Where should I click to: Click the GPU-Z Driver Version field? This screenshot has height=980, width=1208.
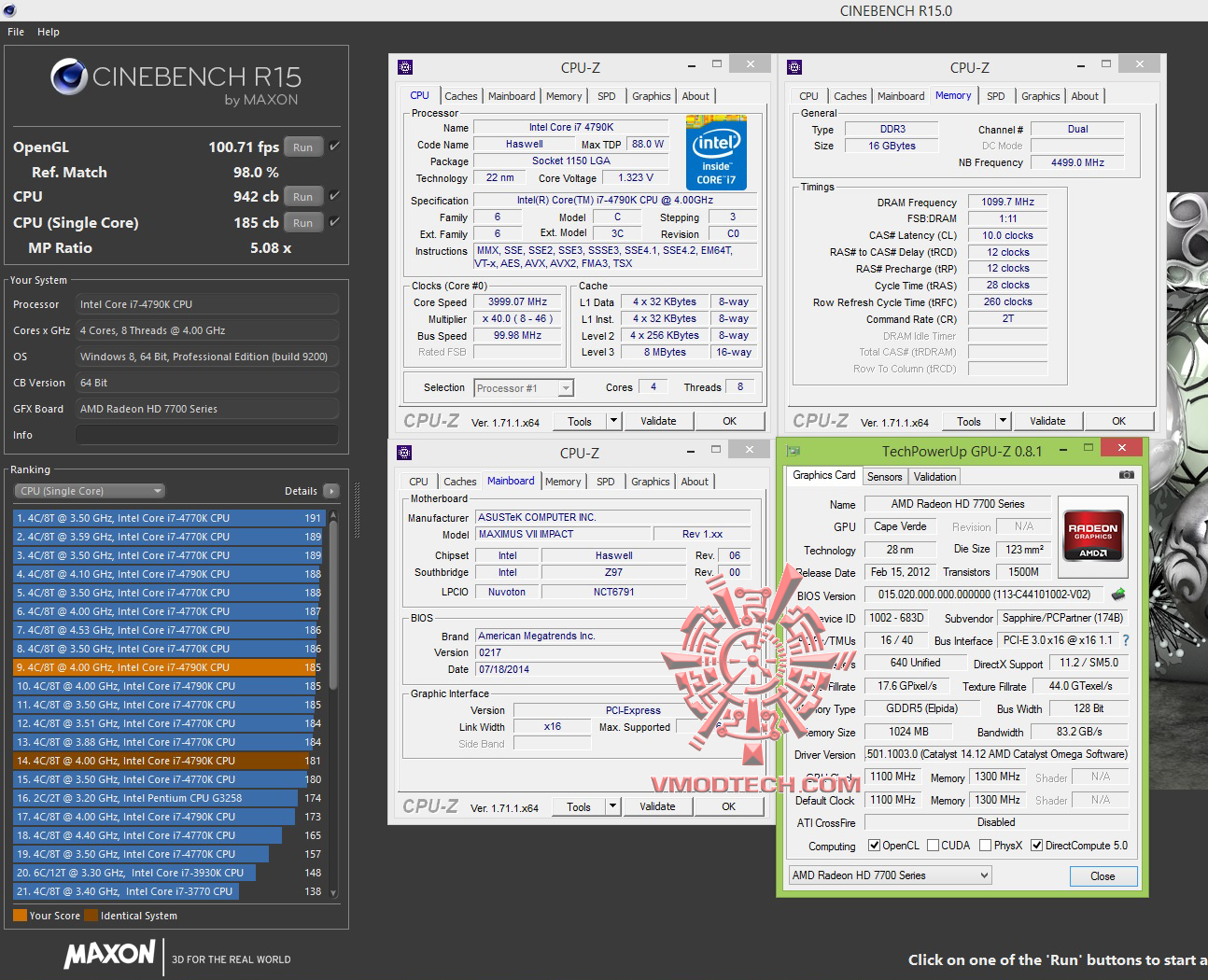pos(996,754)
